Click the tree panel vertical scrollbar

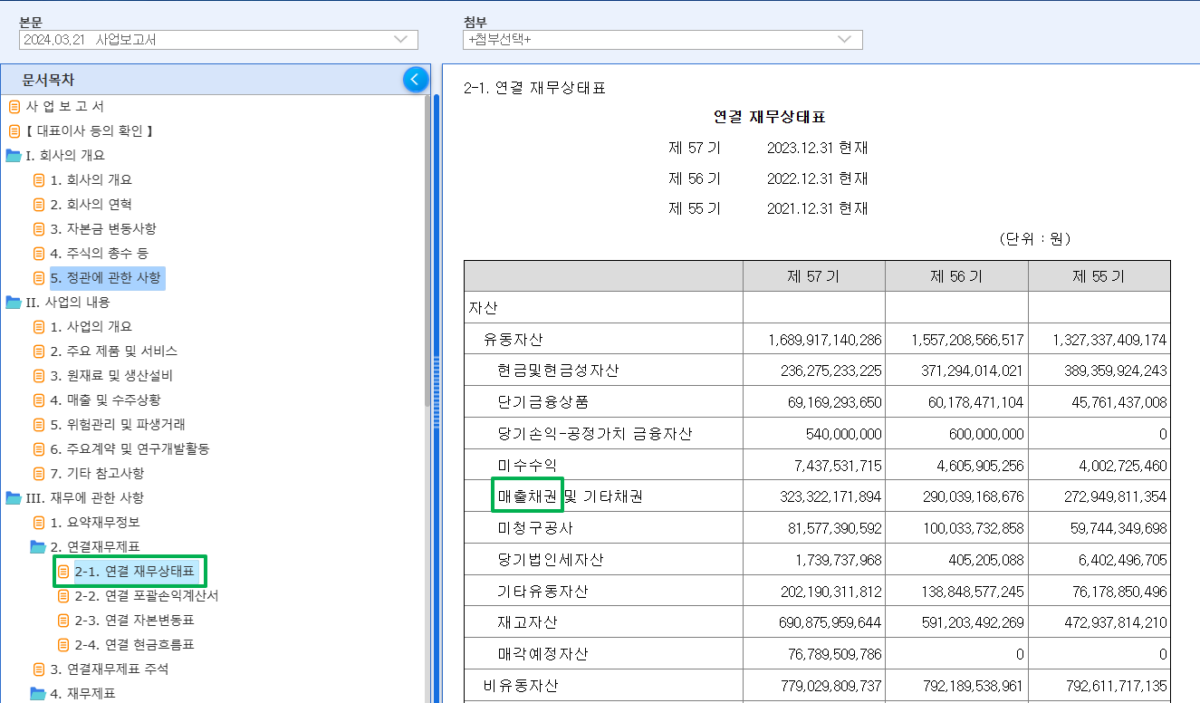click(x=427, y=250)
